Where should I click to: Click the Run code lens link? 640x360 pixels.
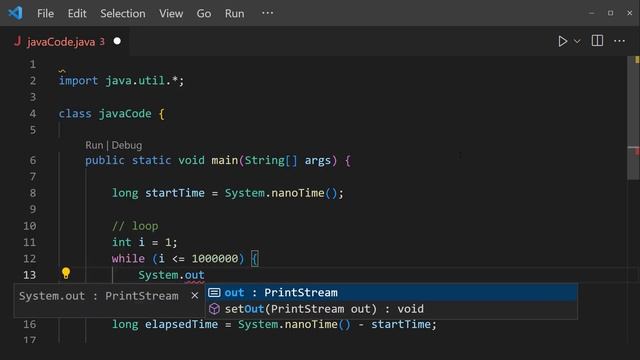pos(94,145)
